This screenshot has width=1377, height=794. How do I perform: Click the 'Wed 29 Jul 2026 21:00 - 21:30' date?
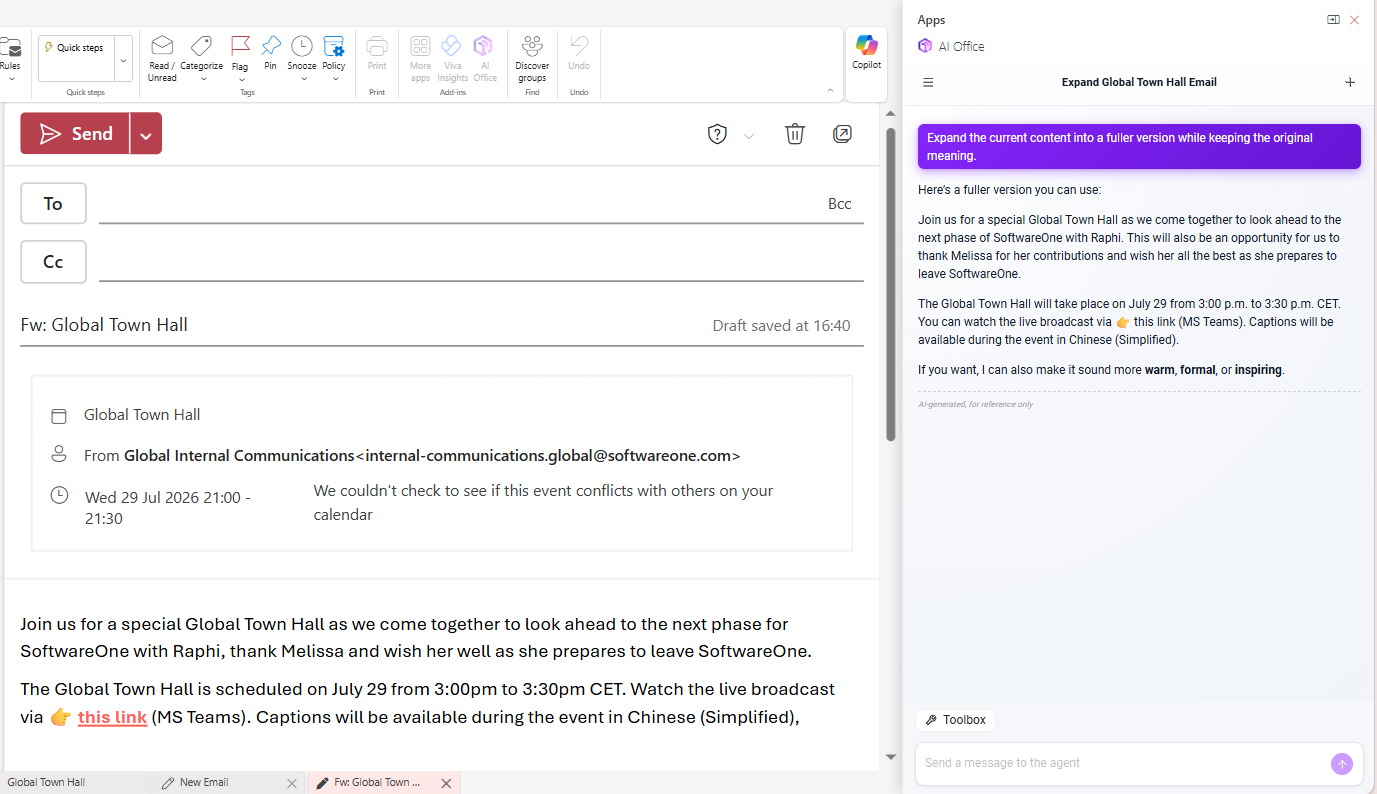tap(168, 508)
